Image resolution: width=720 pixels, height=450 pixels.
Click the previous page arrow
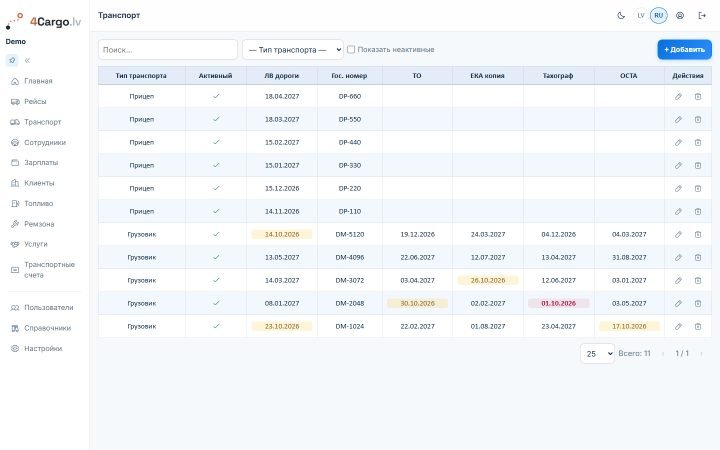click(x=663, y=354)
